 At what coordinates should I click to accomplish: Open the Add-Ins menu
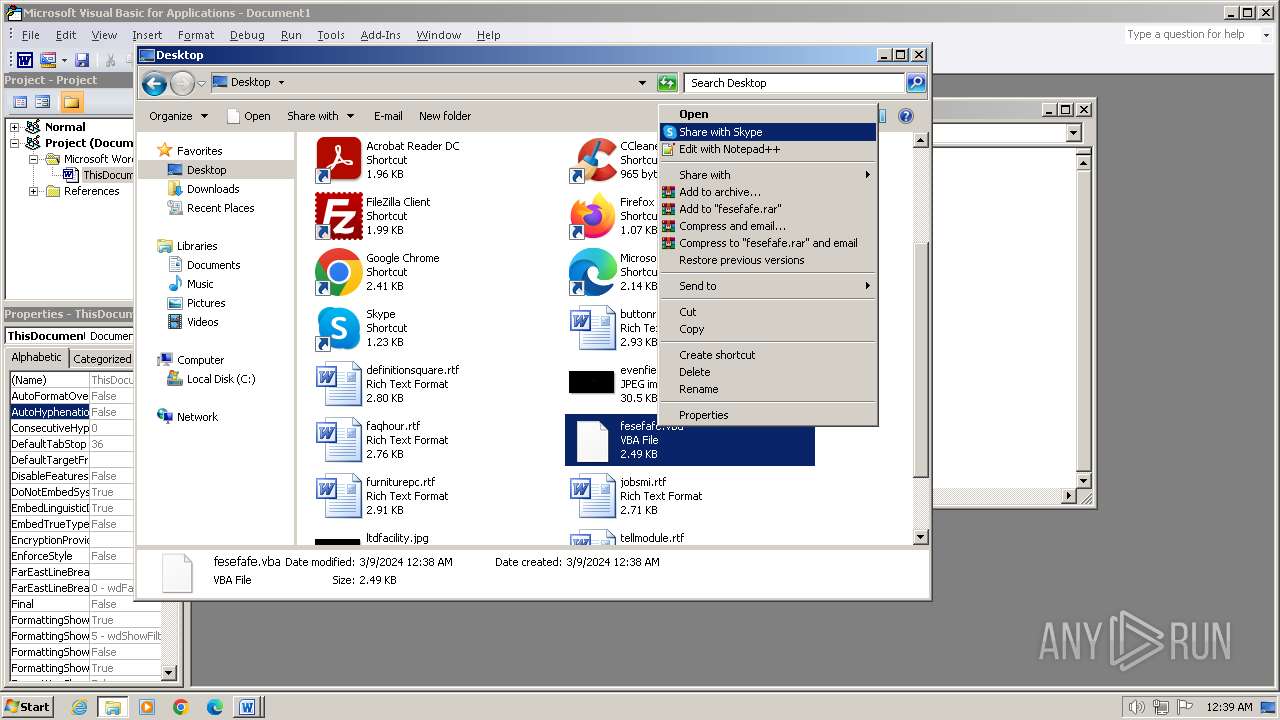(x=380, y=35)
